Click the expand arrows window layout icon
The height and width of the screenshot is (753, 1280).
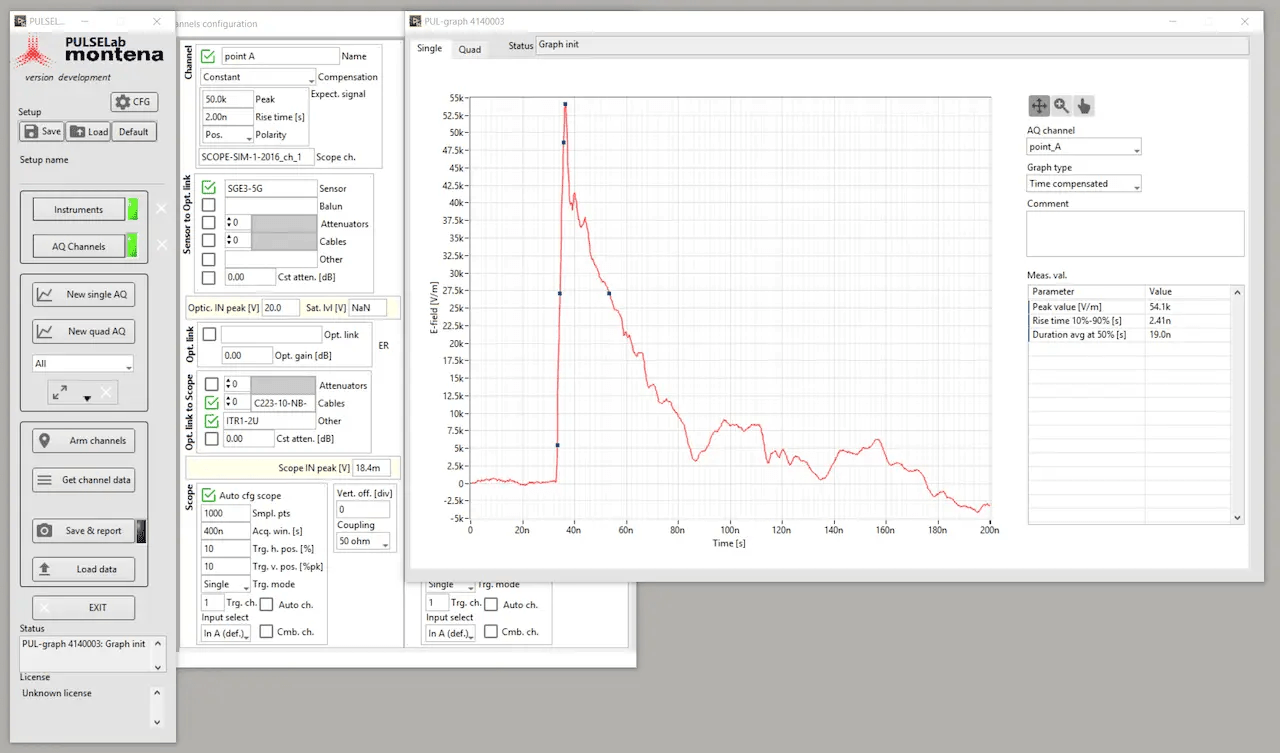[x=60, y=394]
